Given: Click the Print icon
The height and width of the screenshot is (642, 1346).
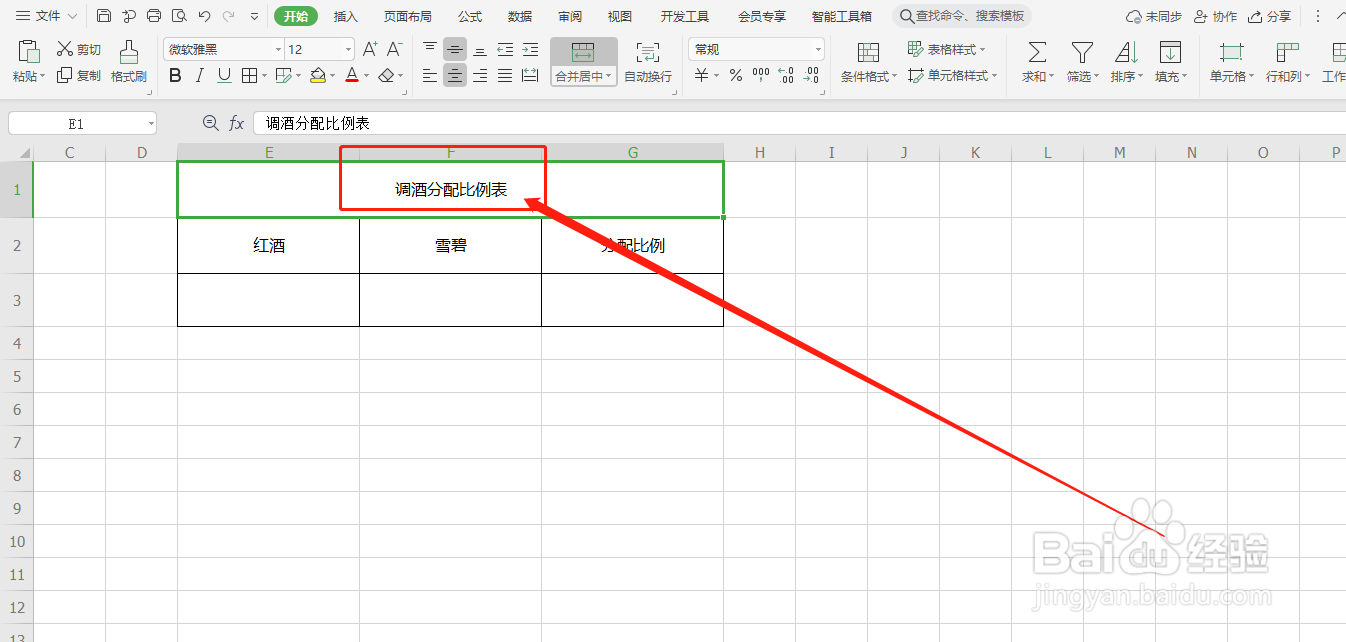Looking at the screenshot, I should tap(154, 16).
